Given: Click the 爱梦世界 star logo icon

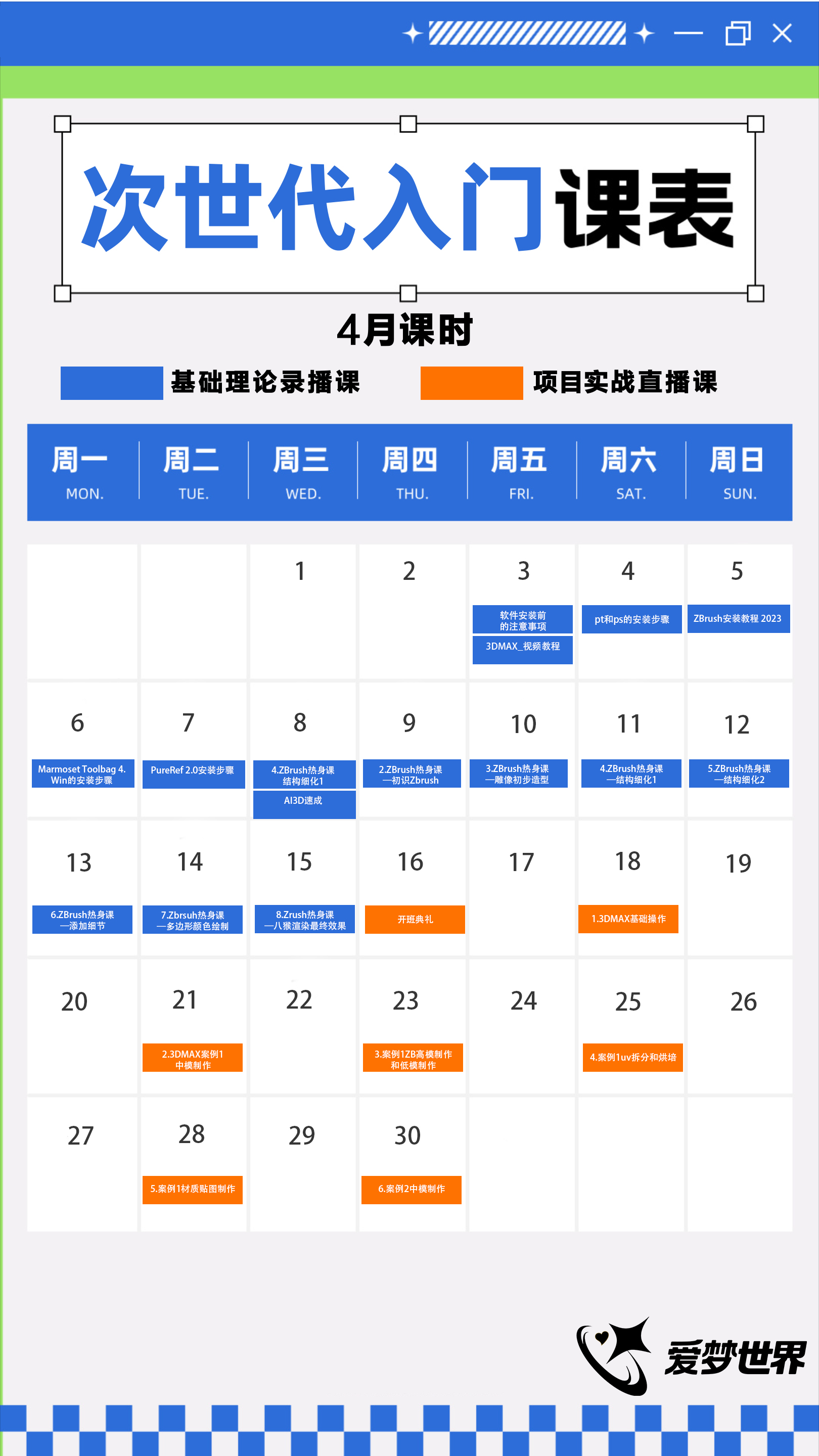Looking at the screenshot, I should [x=614, y=1356].
